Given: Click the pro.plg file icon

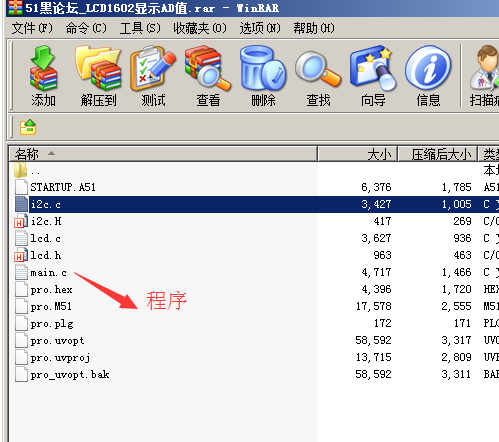Looking at the screenshot, I should (21, 323).
